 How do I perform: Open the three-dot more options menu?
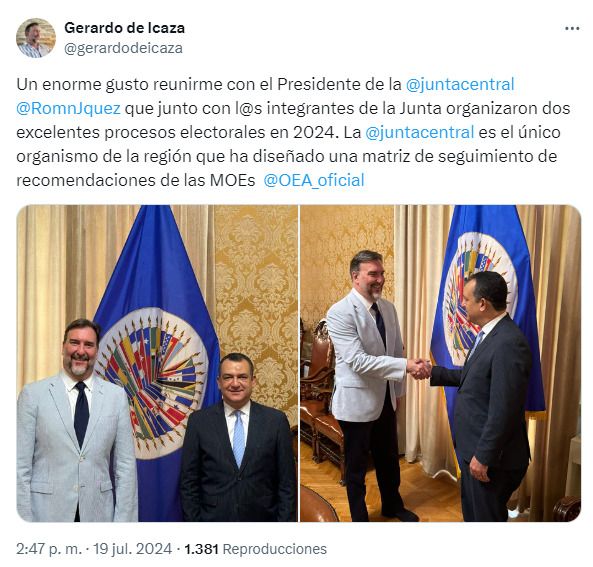click(x=572, y=29)
